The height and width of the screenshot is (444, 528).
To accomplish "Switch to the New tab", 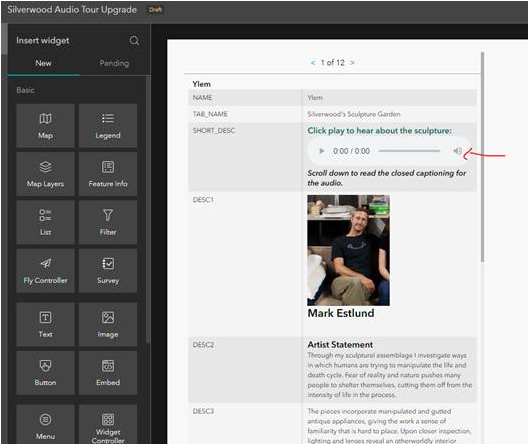I will click(x=43, y=63).
